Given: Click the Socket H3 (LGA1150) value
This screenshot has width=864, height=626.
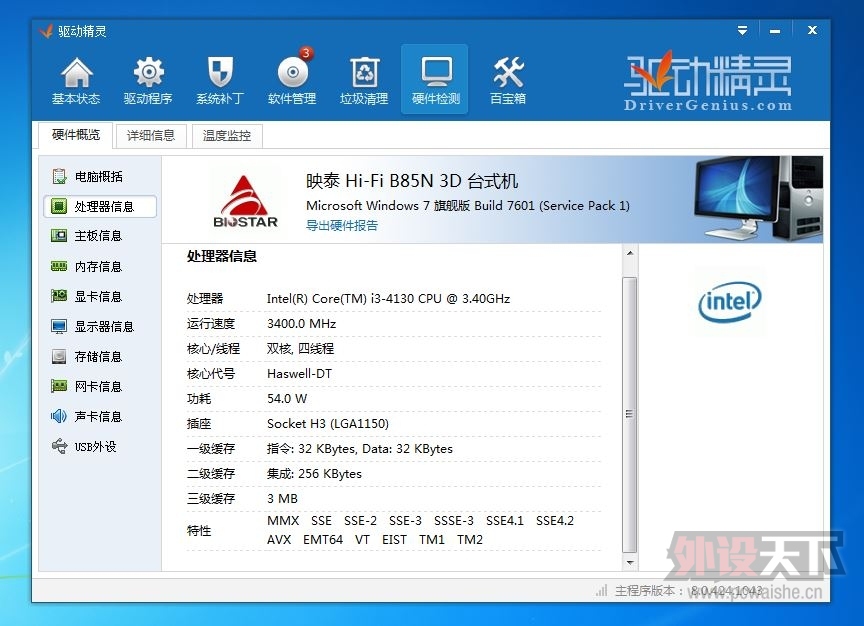Looking at the screenshot, I should [328, 424].
